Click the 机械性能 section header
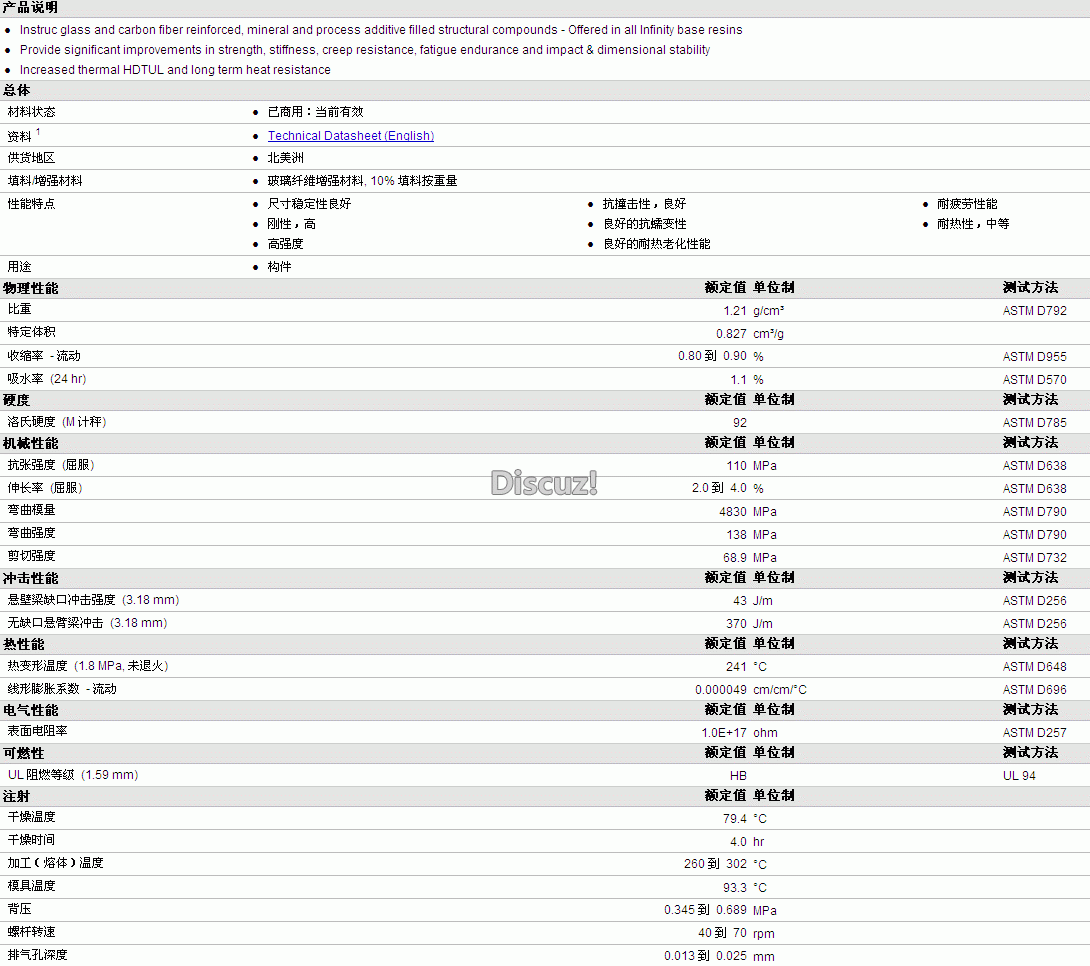This screenshot has width=1090, height=966. 31,443
